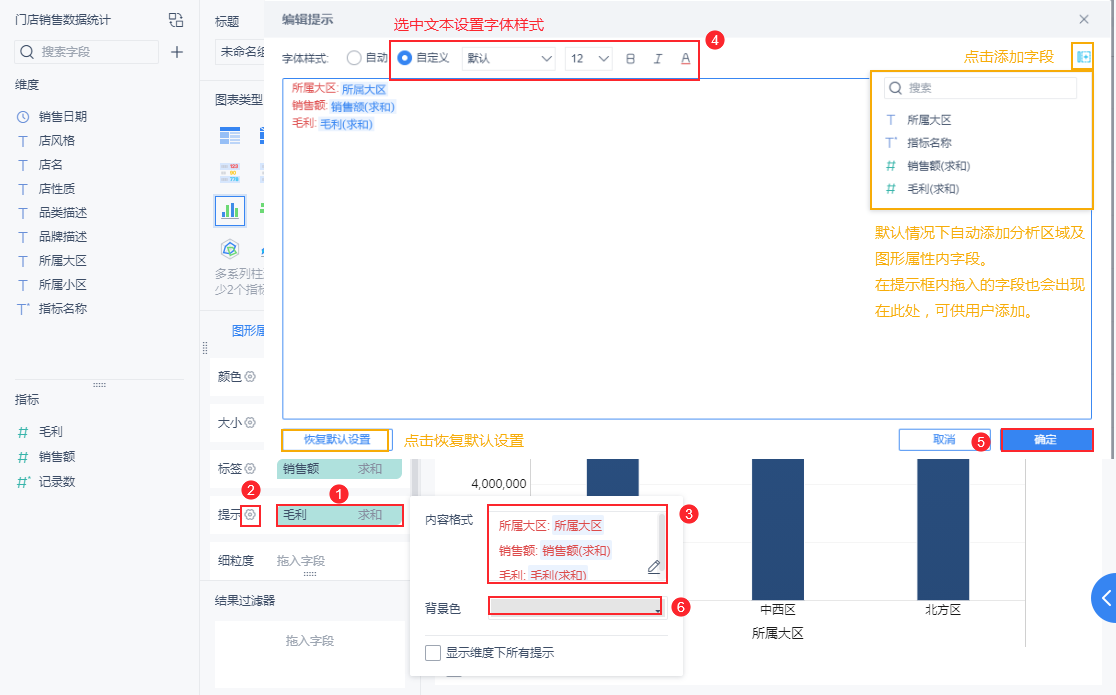Click the 店名 dimension field
This screenshot has width=1116, height=695.
point(51,164)
